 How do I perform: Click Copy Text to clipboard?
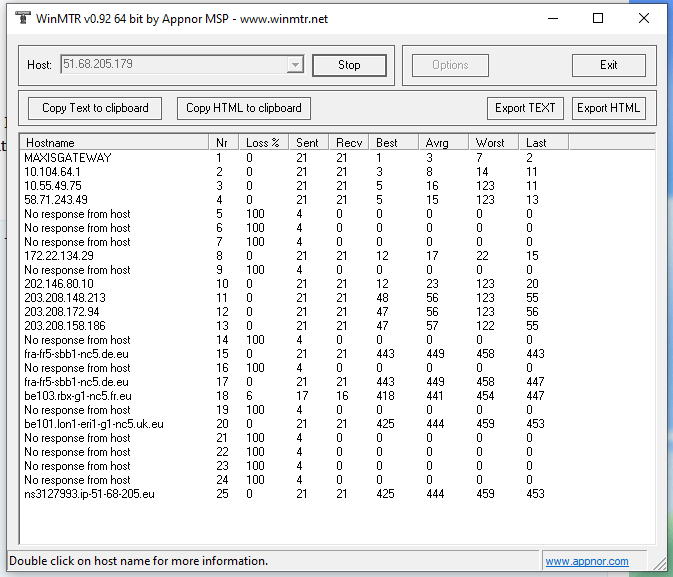click(x=95, y=108)
